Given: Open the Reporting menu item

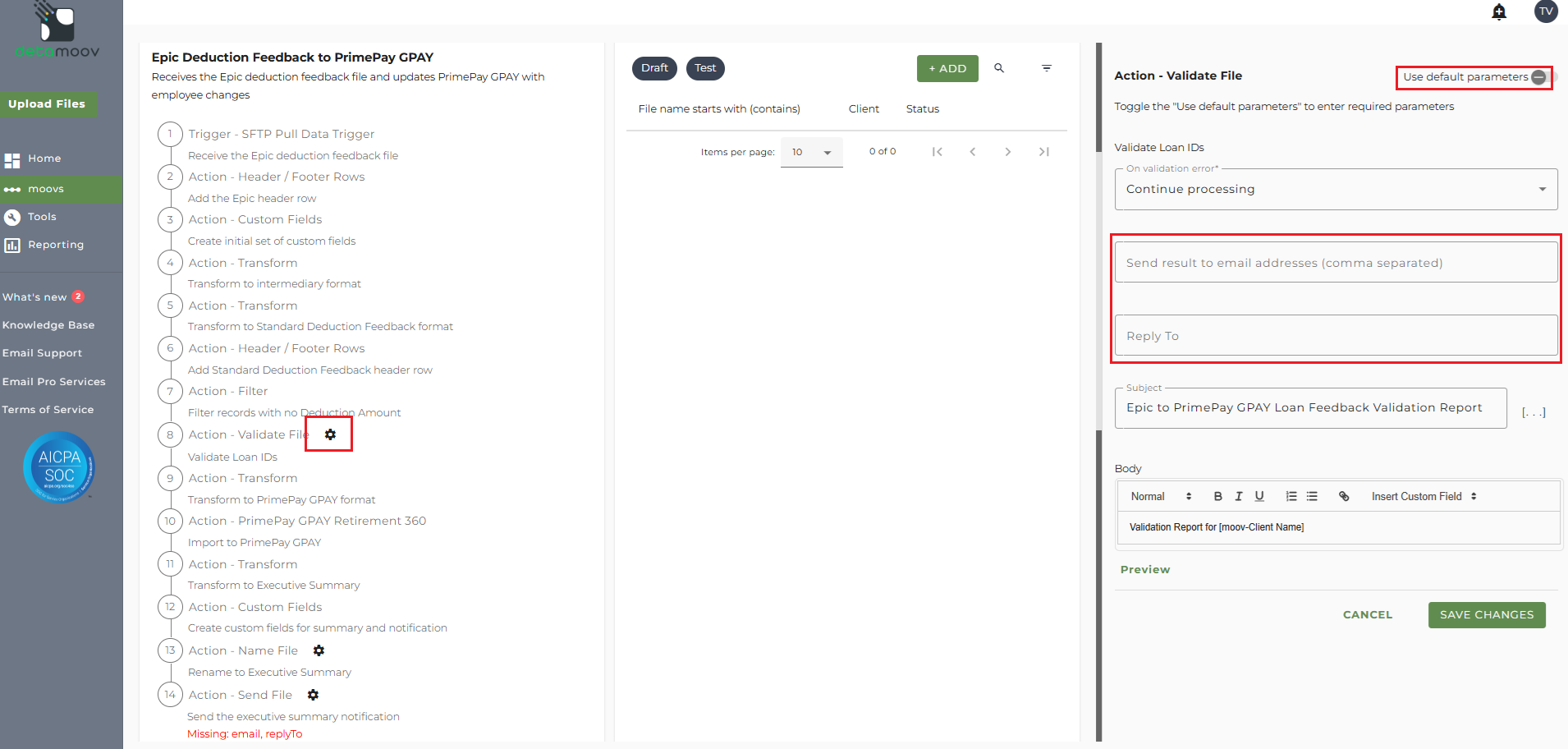Looking at the screenshot, I should pos(61,245).
